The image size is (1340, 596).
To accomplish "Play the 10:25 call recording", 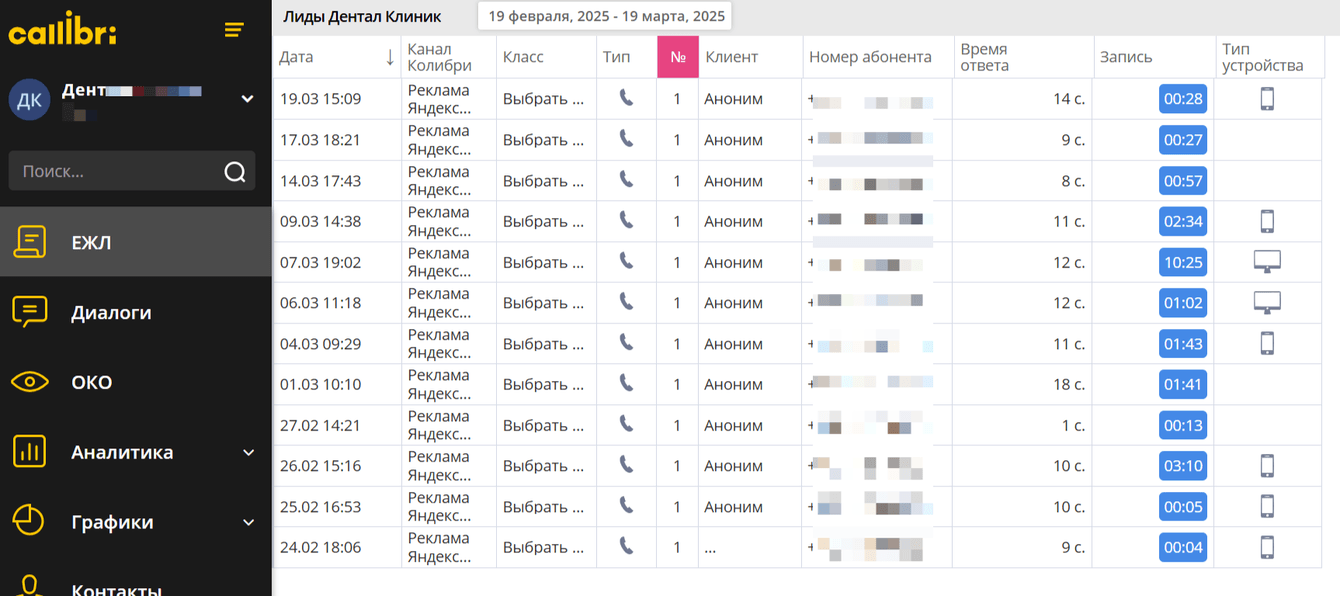I will pos(1182,262).
